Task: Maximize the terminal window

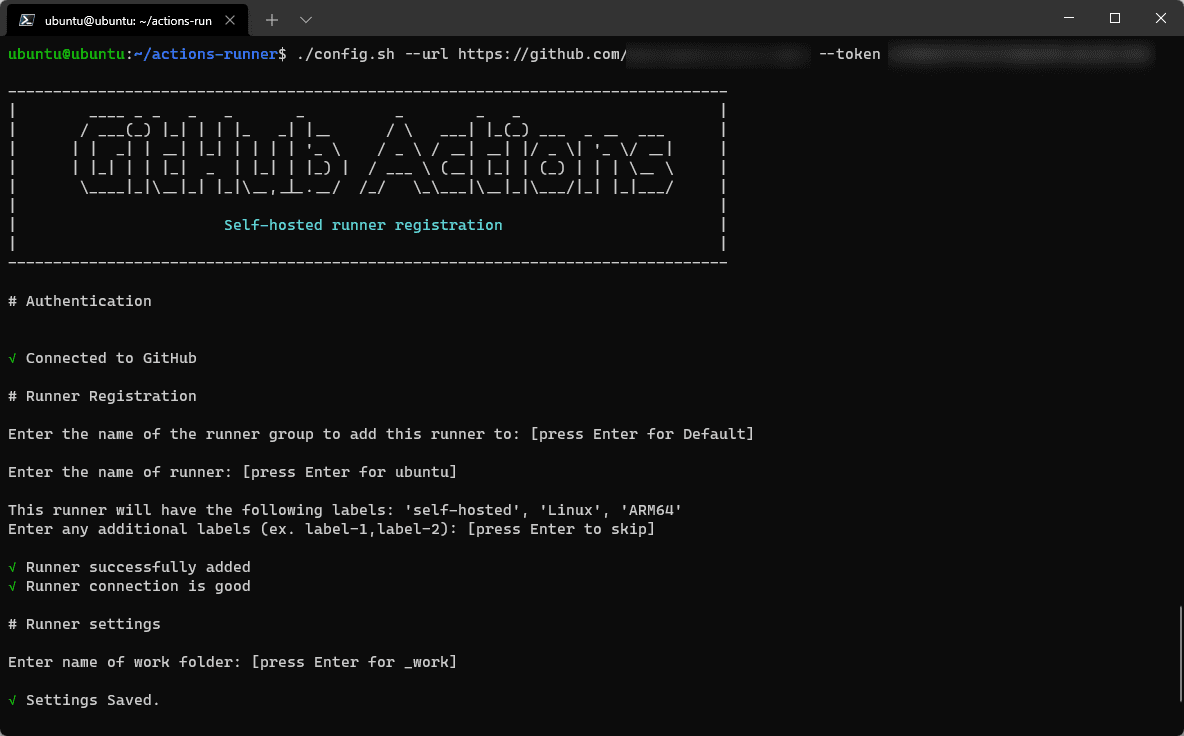Action: point(1115,18)
